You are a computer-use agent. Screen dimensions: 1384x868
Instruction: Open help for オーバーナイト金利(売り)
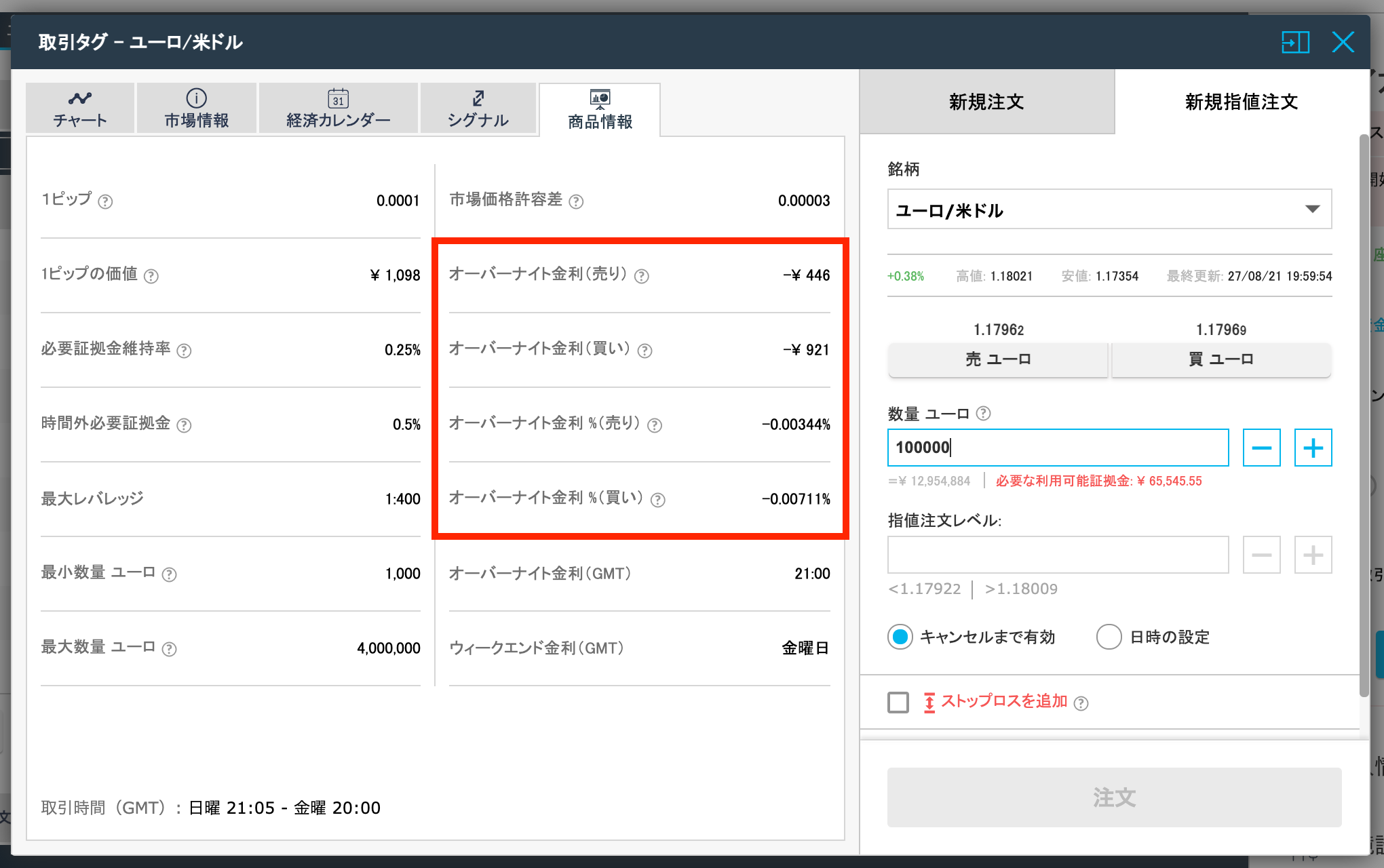click(642, 276)
